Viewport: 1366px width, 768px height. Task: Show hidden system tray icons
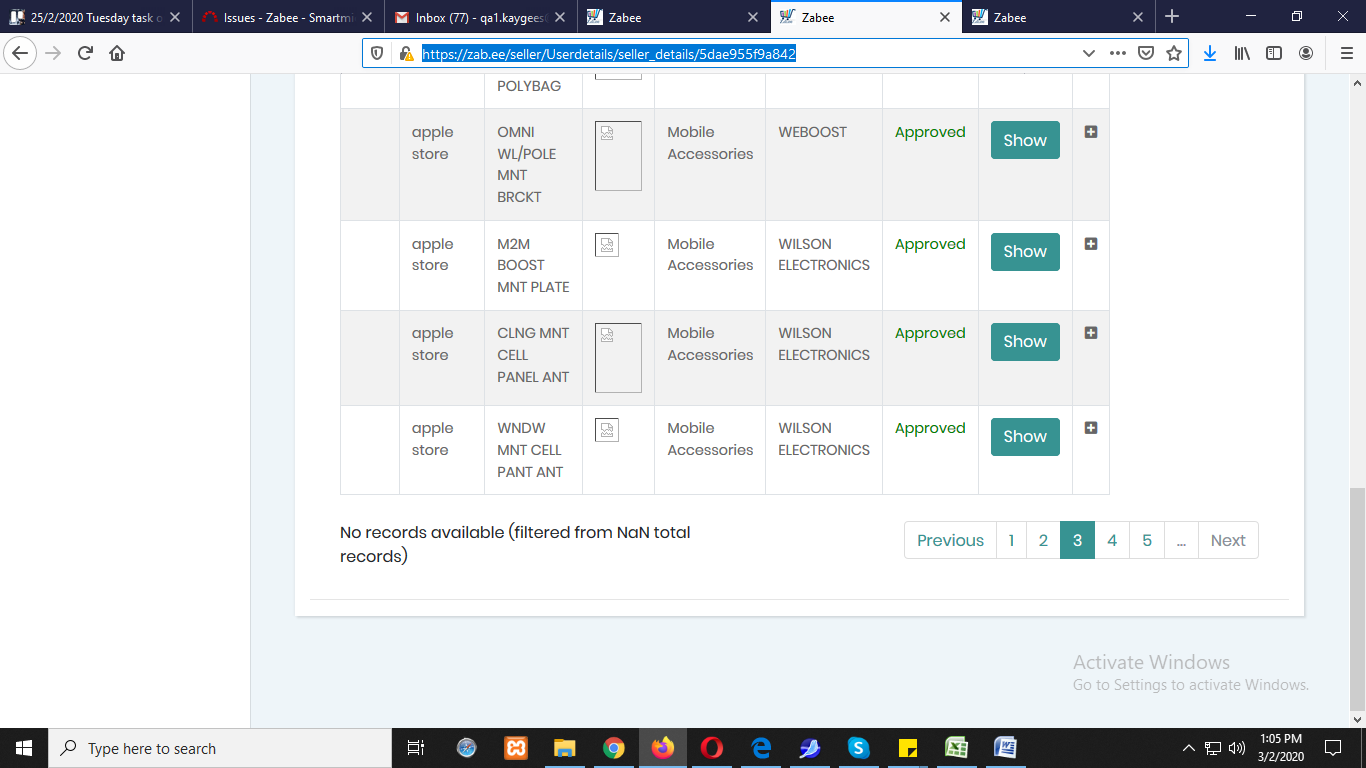point(1189,748)
